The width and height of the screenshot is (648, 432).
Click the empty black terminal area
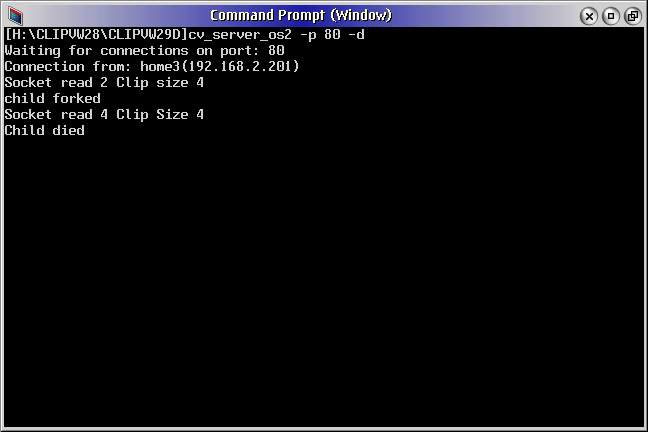[324, 281]
